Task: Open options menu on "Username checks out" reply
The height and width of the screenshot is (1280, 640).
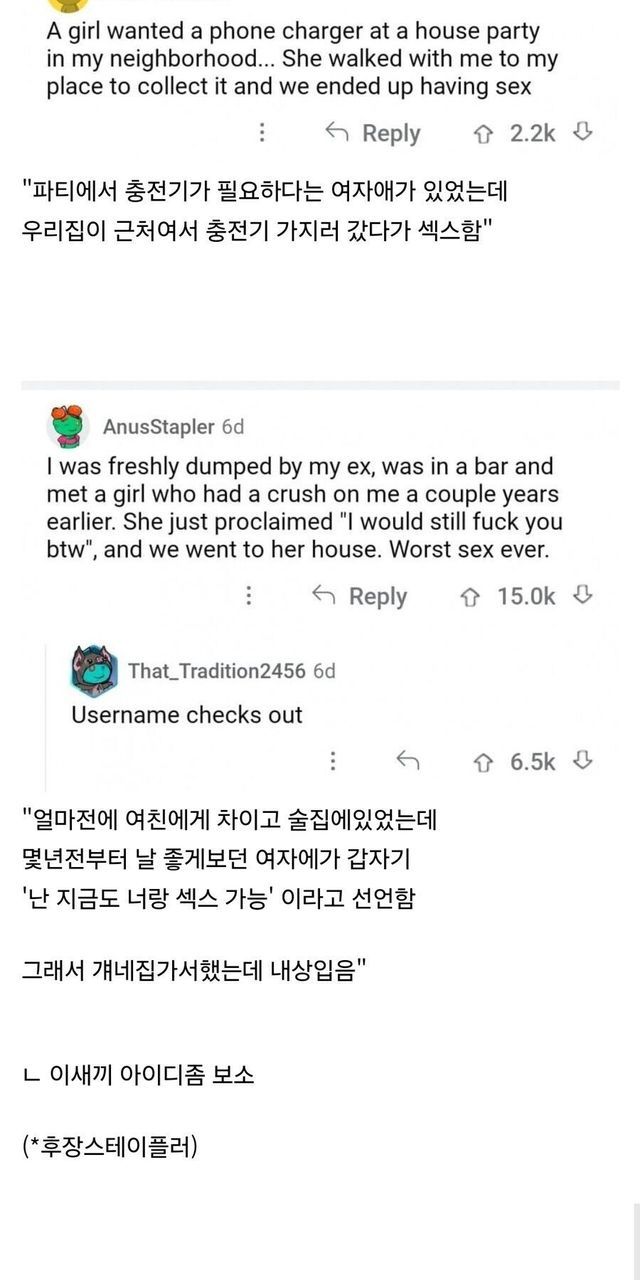Action: click(333, 761)
